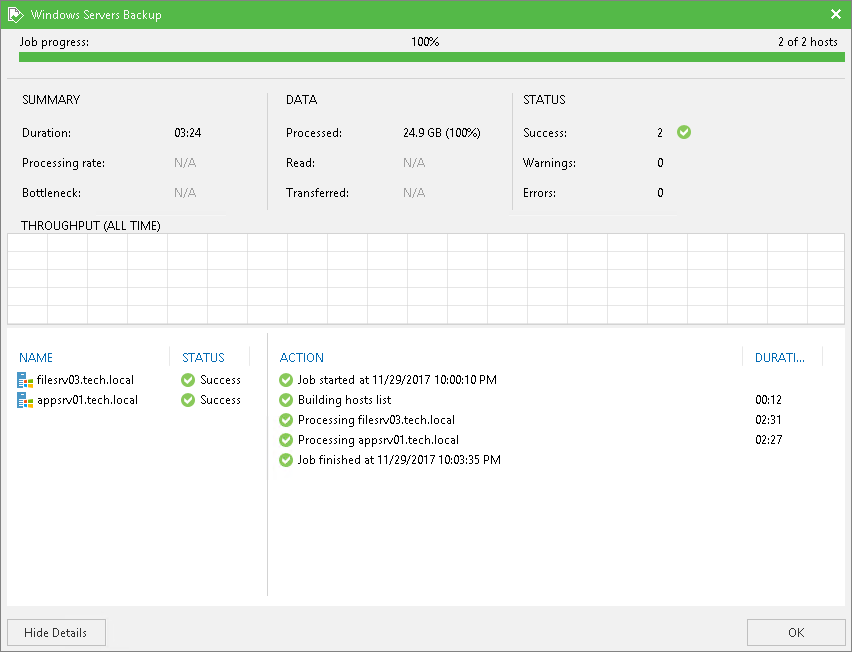Click the Processing rate N/A value
The width and height of the screenshot is (852, 652).
(185, 162)
